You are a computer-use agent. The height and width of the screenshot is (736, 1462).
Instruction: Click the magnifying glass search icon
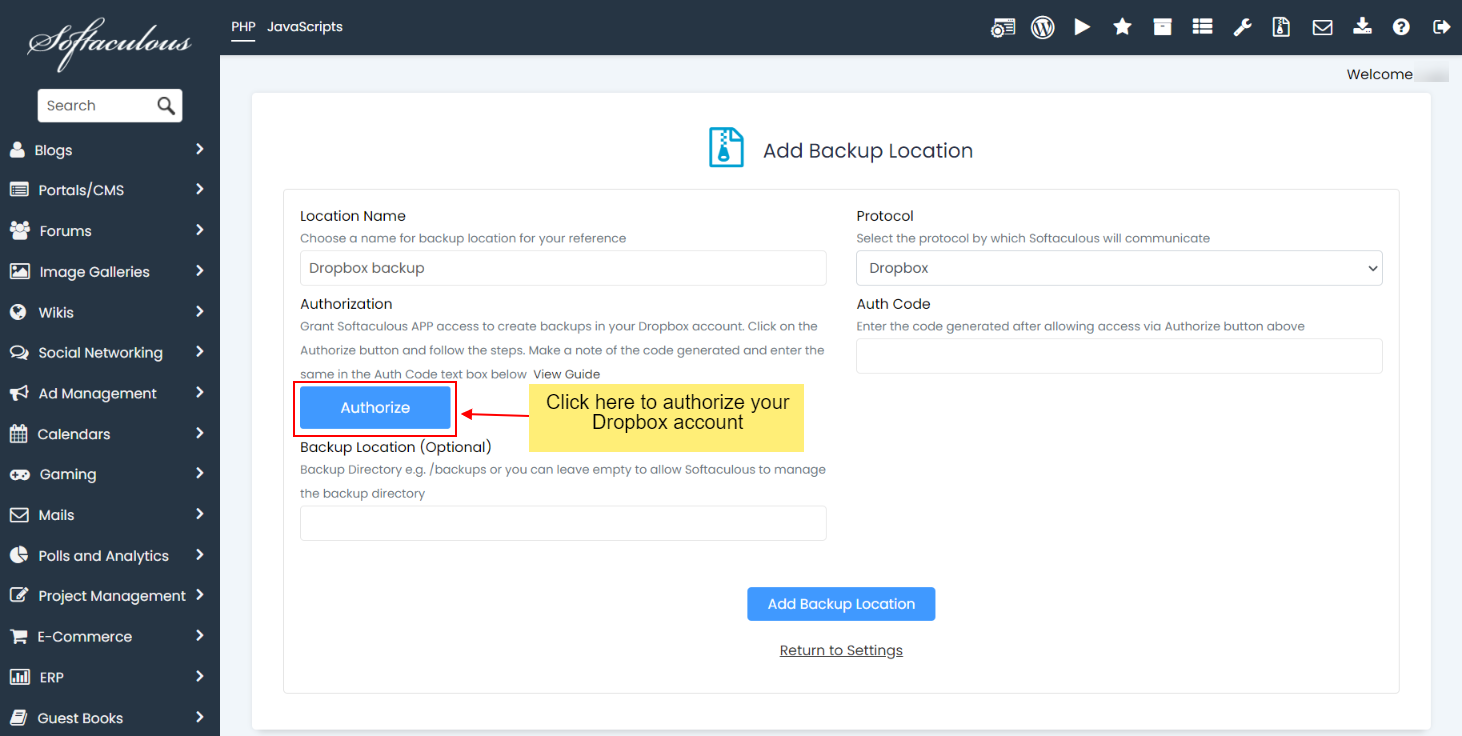[x=166, y=105]
